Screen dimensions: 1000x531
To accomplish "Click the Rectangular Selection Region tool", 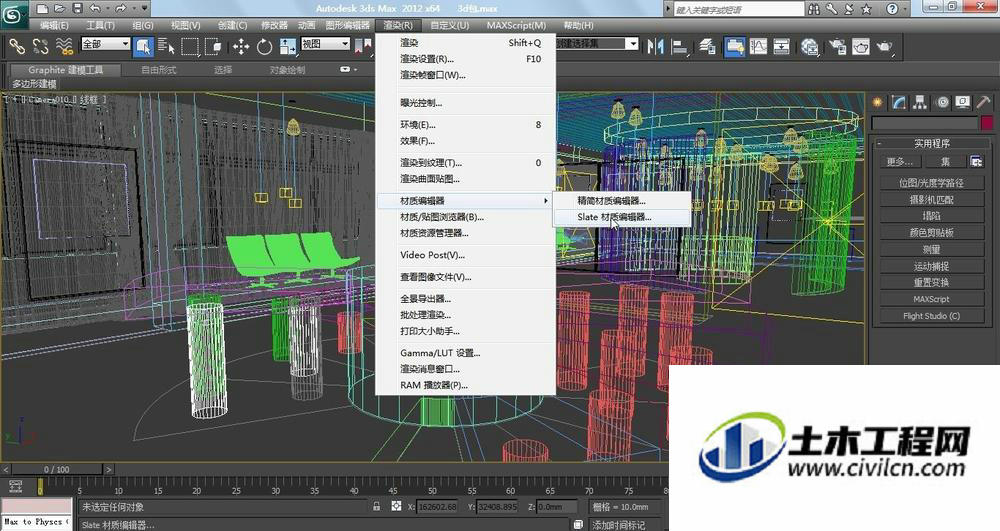I will point(190,46).
